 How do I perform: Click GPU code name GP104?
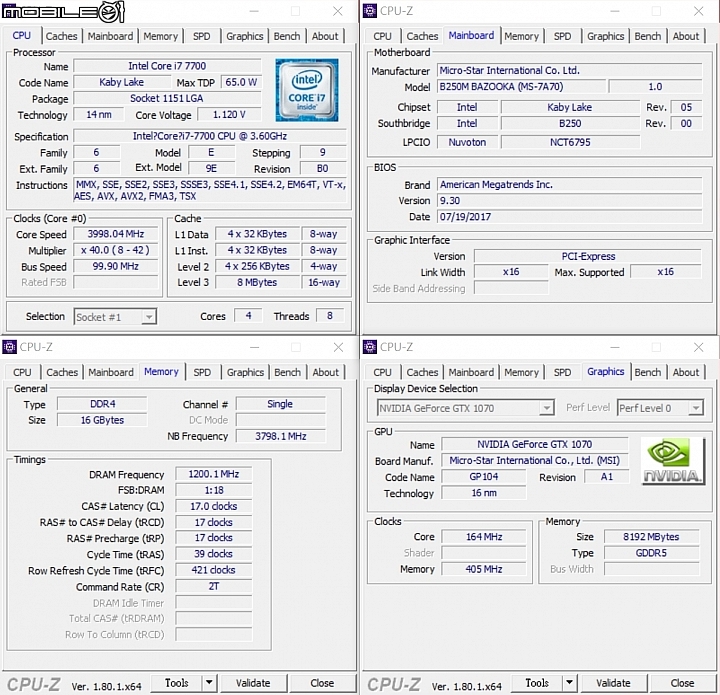[x=484, y=477]
